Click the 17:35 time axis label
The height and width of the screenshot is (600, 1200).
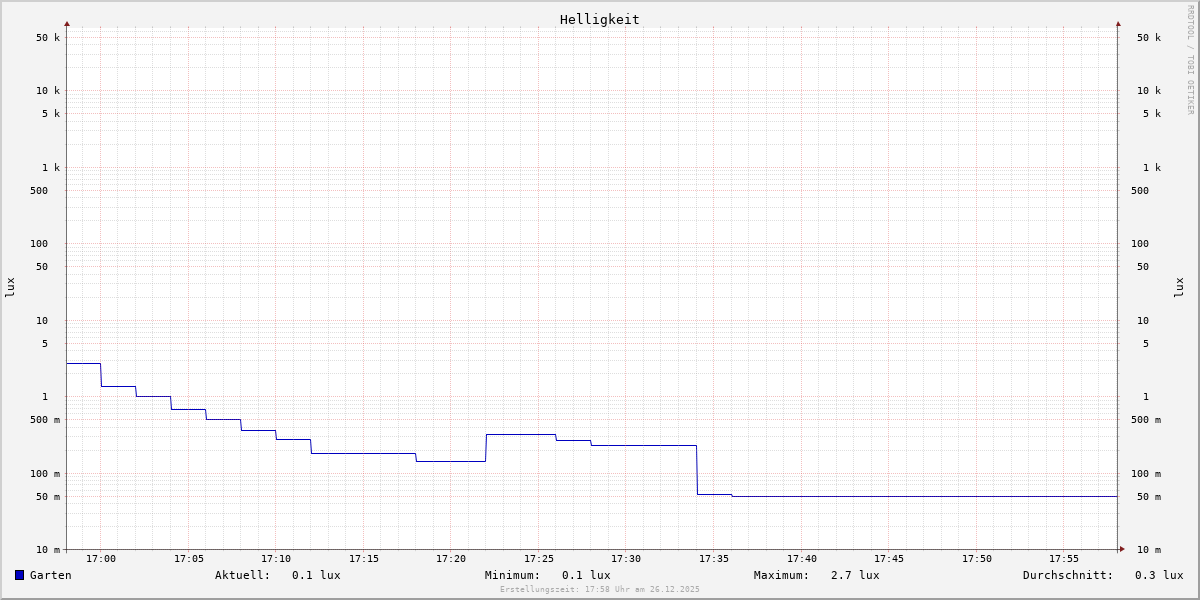[714, 559]
